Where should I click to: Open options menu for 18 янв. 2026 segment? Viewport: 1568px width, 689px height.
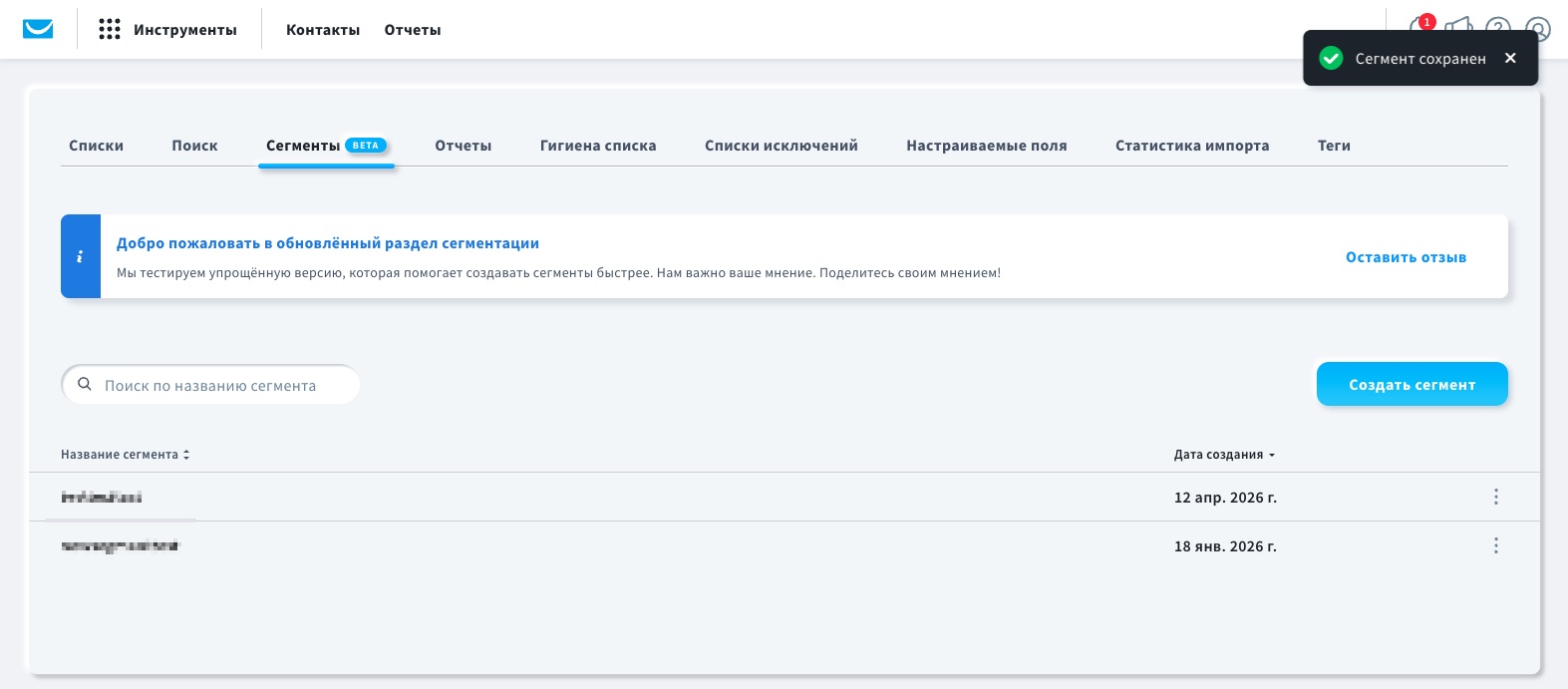tap(1495, 545)
